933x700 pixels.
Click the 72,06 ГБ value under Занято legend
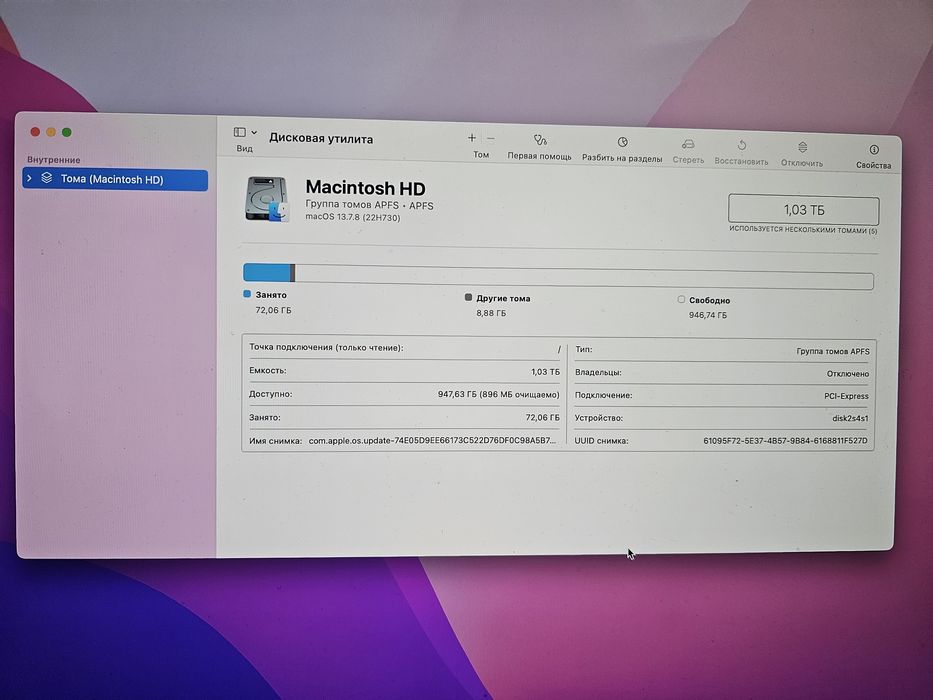coord(274,310)
